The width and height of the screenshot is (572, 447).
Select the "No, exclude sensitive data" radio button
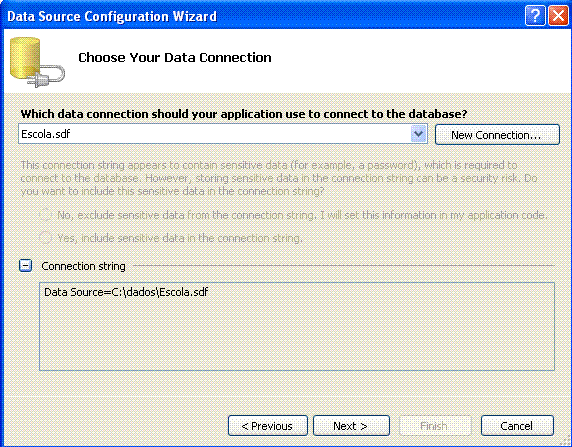45,215
